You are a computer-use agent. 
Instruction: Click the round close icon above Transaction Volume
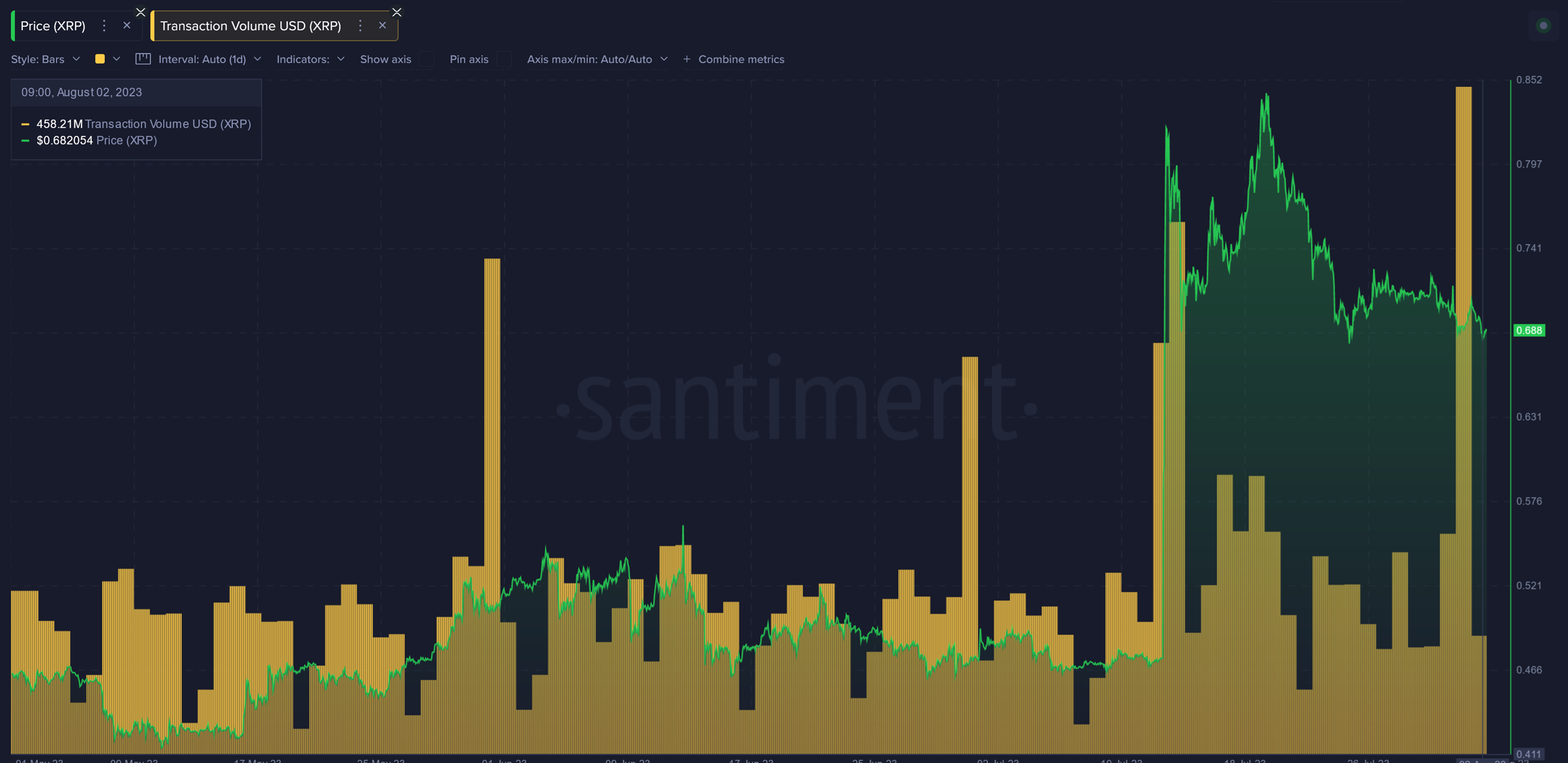tap(397, 12)
